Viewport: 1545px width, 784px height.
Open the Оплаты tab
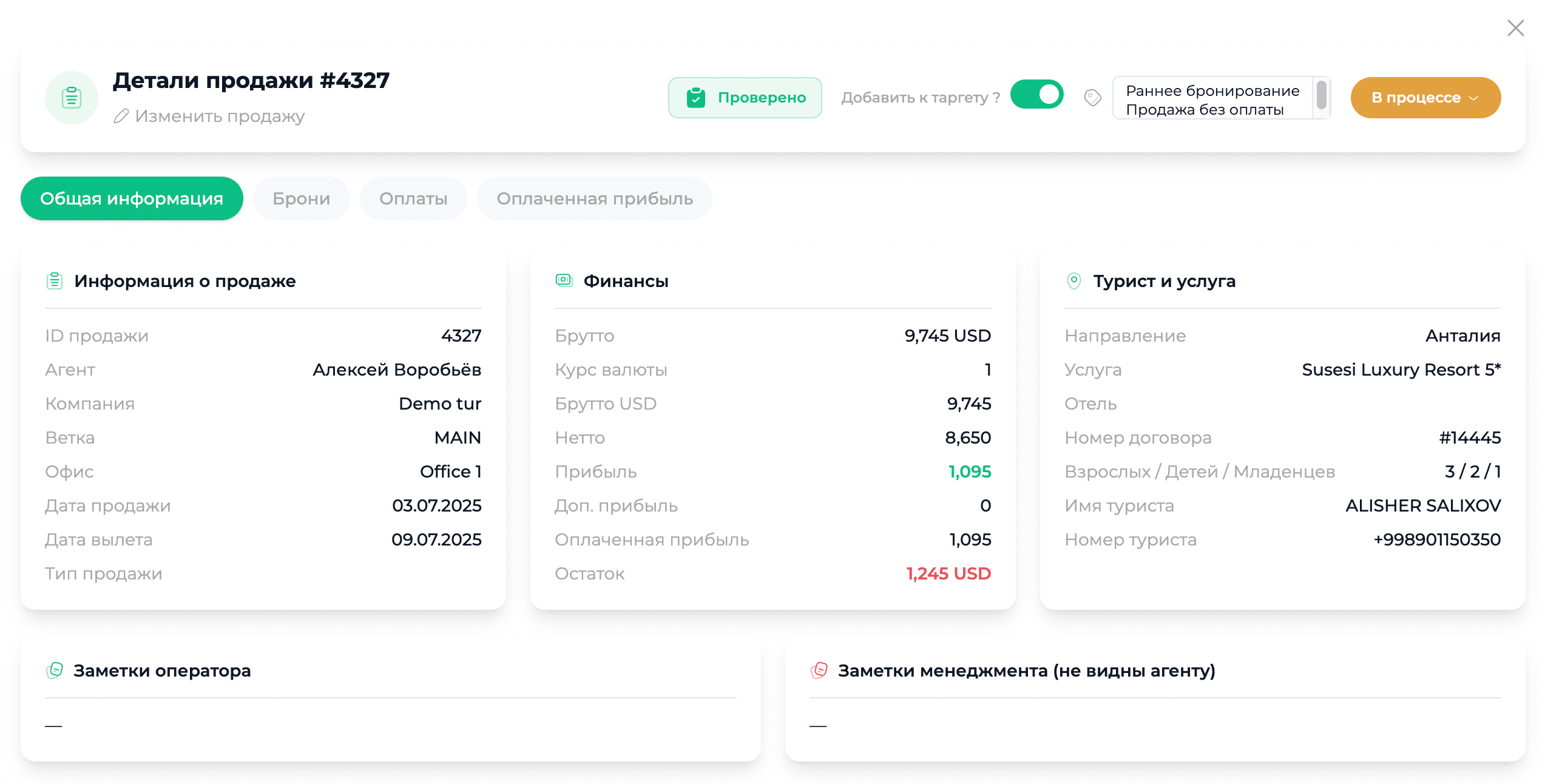[x=413, y=198]
